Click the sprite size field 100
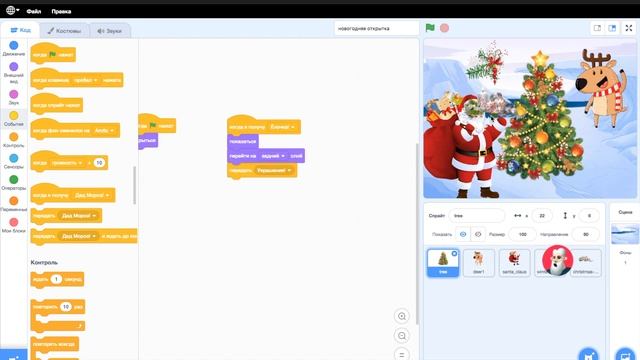640x360 pixels. pos(522,234)
